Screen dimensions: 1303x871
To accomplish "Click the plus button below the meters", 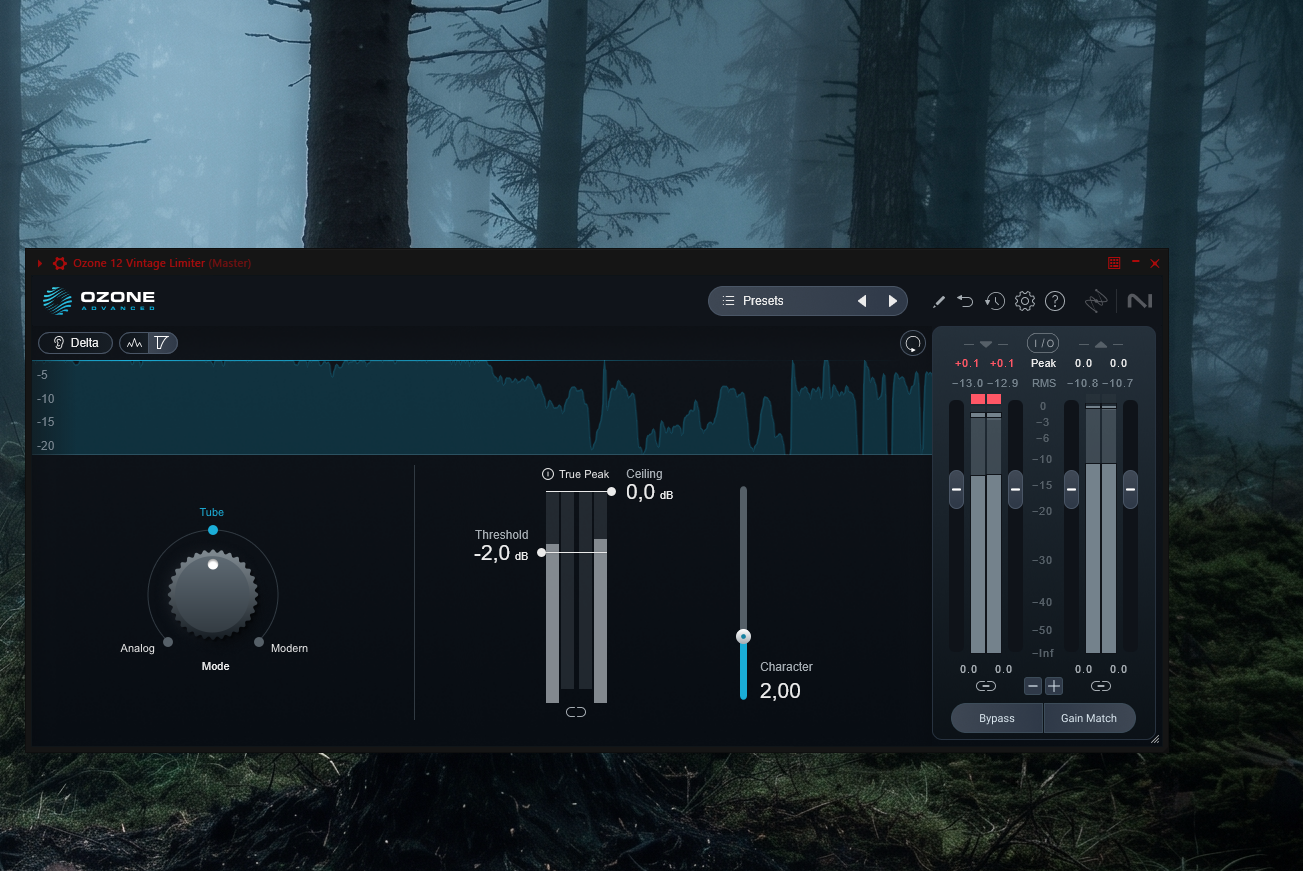I will (x=1054, y=687).
